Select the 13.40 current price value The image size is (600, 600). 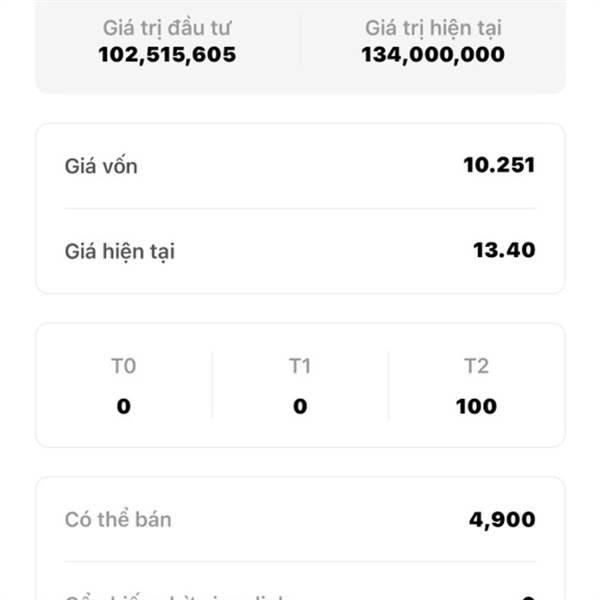coord(504,250)
